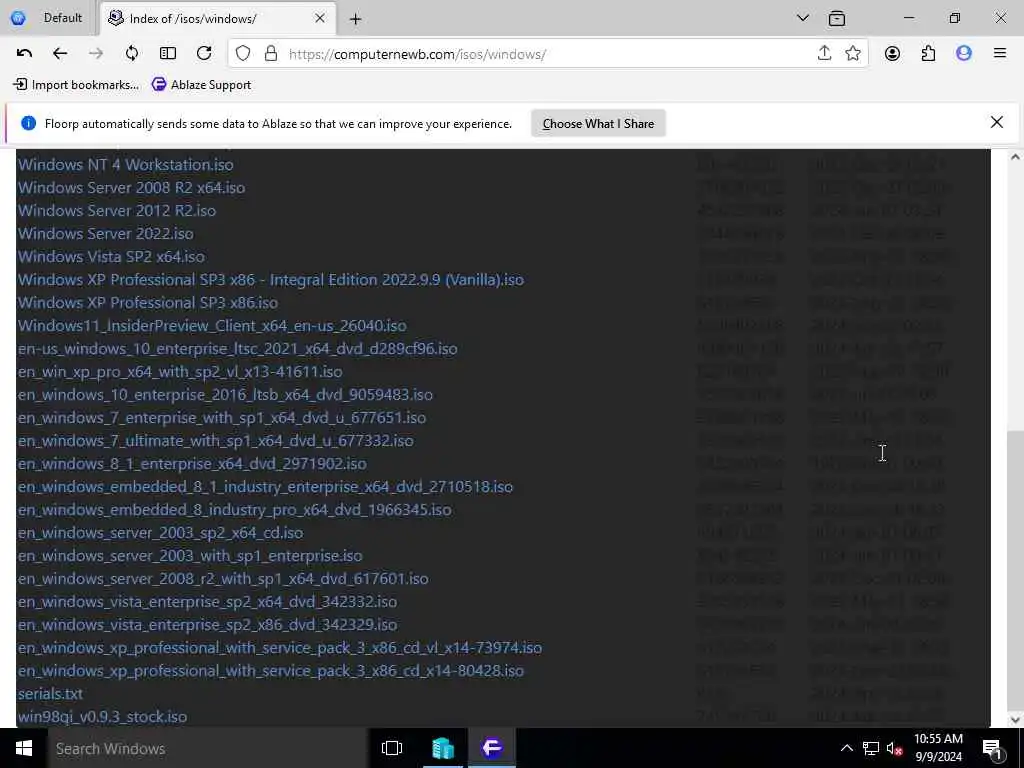Click en_windows_server_2003_with_sp1_enterprise.iso

[190, 556]
